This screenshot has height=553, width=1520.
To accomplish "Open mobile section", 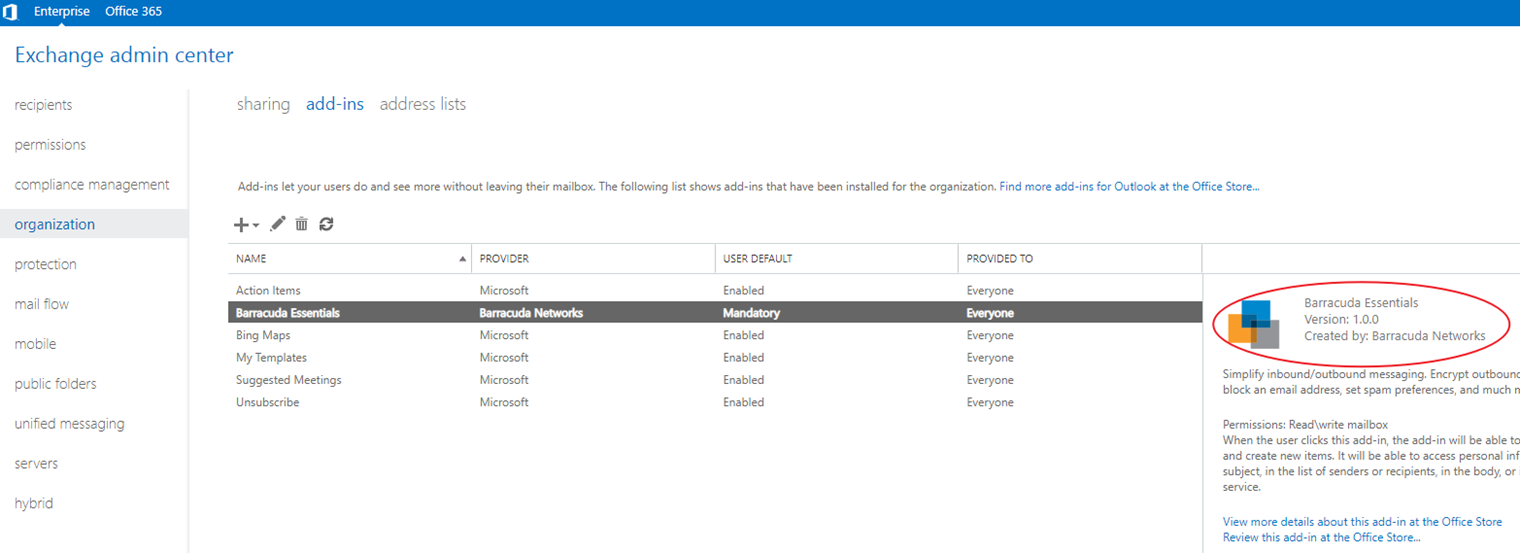I will (x=35, y=344).
